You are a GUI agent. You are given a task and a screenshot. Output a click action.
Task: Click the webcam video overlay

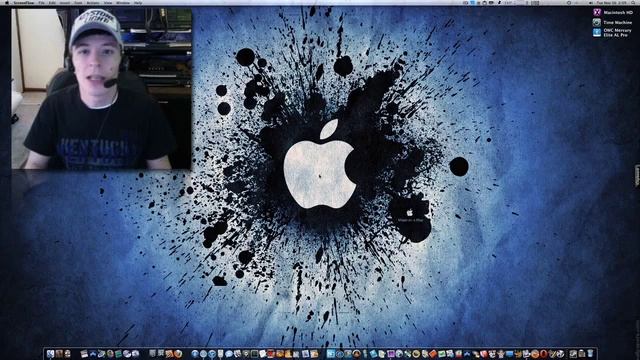(101, 89)
